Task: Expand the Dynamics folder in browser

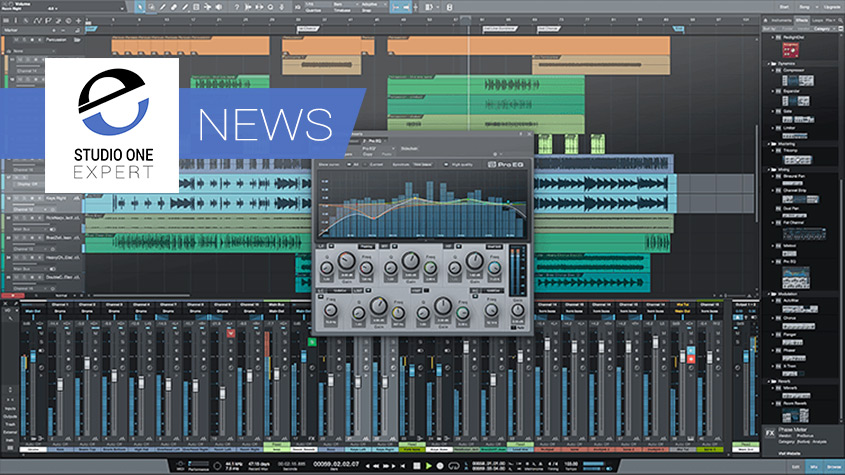Action: point(769,64)
